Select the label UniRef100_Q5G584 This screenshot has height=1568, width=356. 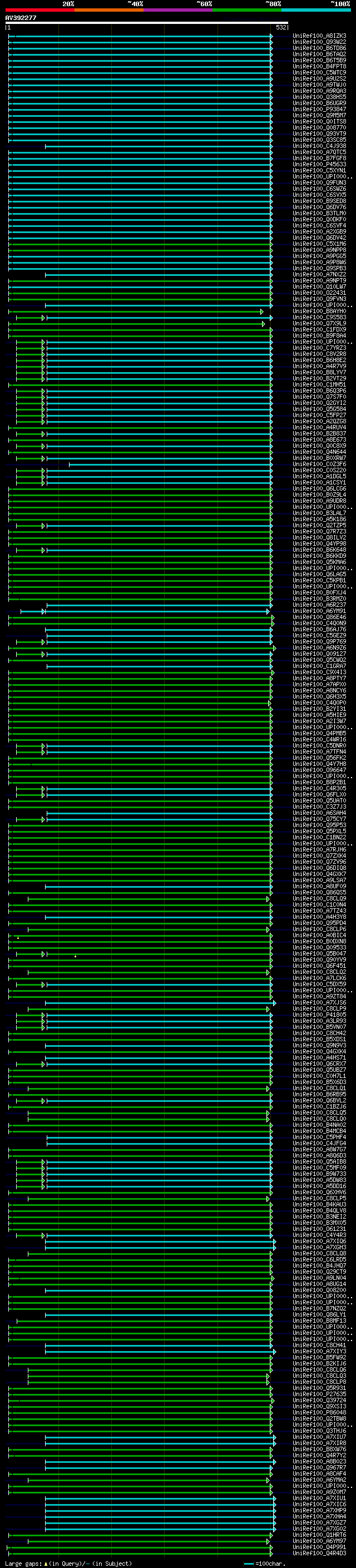319,409
